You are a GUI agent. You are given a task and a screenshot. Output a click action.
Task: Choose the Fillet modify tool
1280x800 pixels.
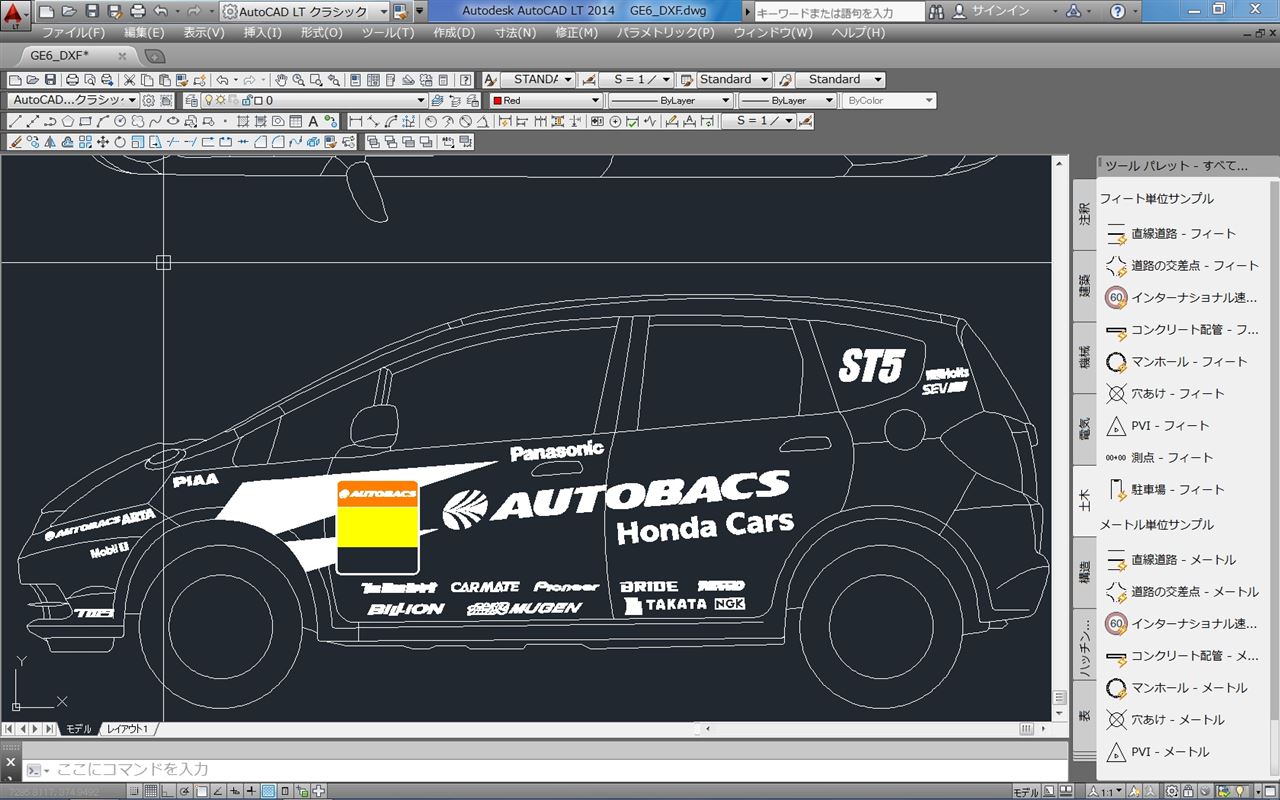(279, 142)
